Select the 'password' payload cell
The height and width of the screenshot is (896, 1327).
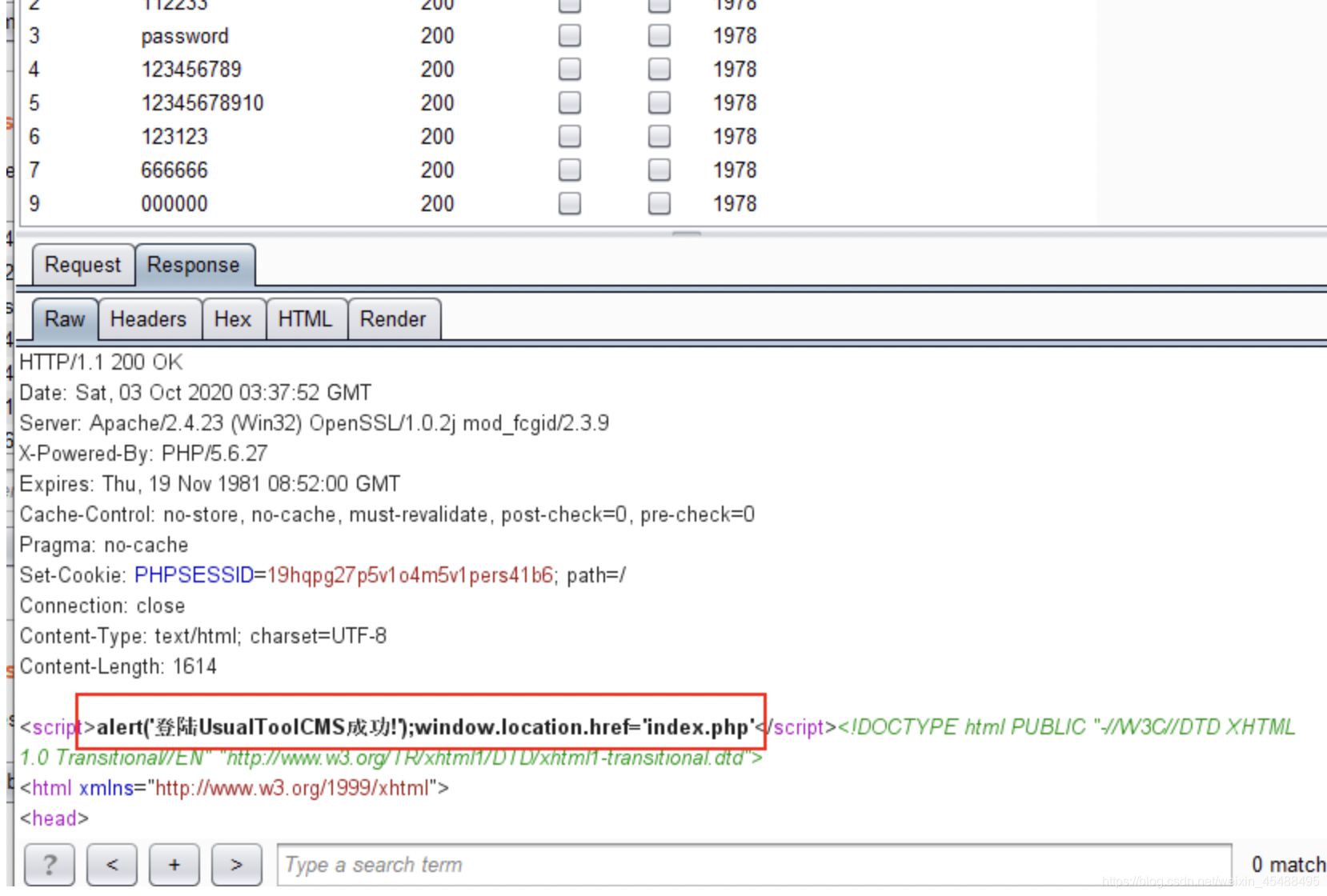point(185,36)
